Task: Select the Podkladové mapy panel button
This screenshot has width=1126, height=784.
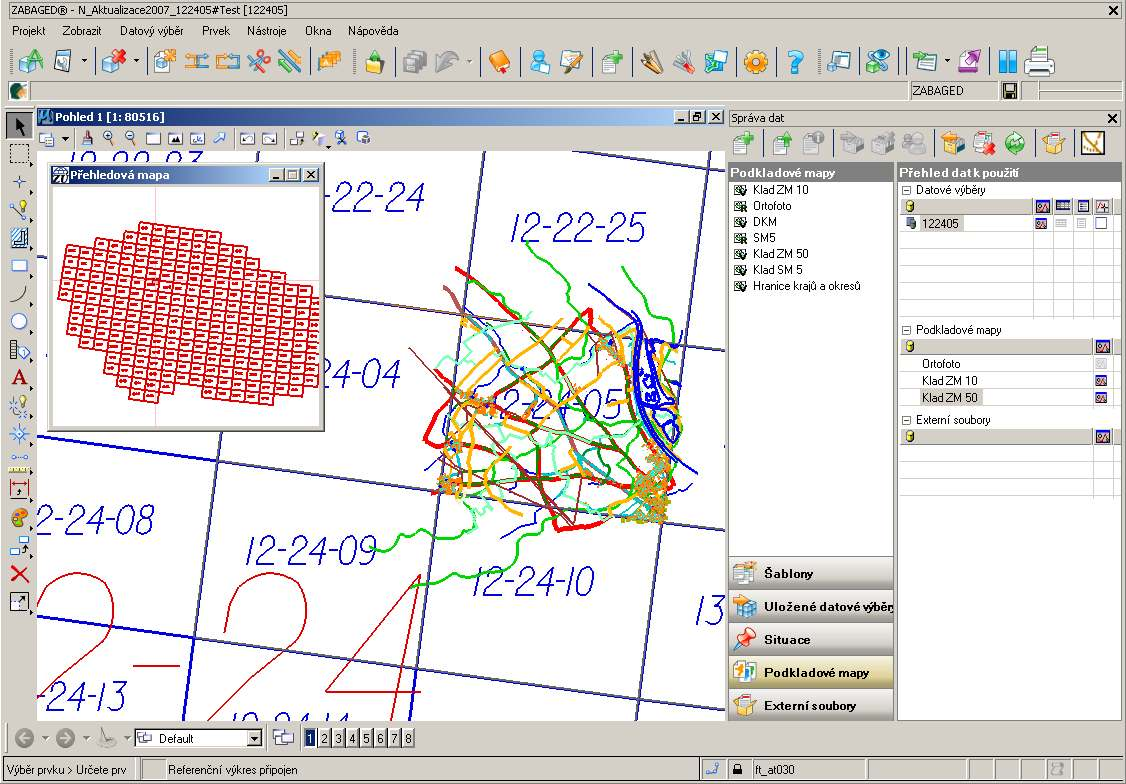Action: tap(811, 672)
